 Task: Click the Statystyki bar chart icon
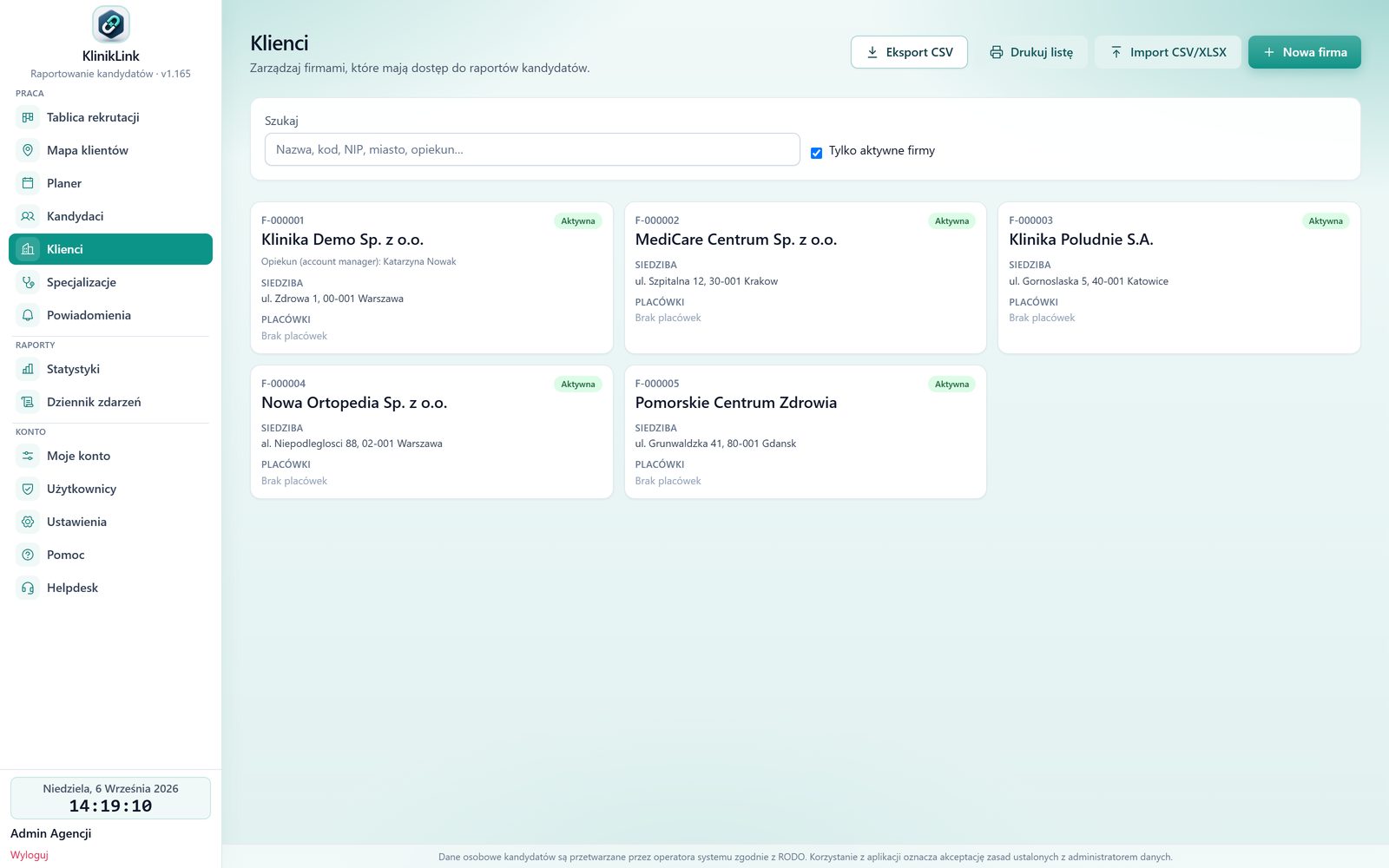coord(28,369)
